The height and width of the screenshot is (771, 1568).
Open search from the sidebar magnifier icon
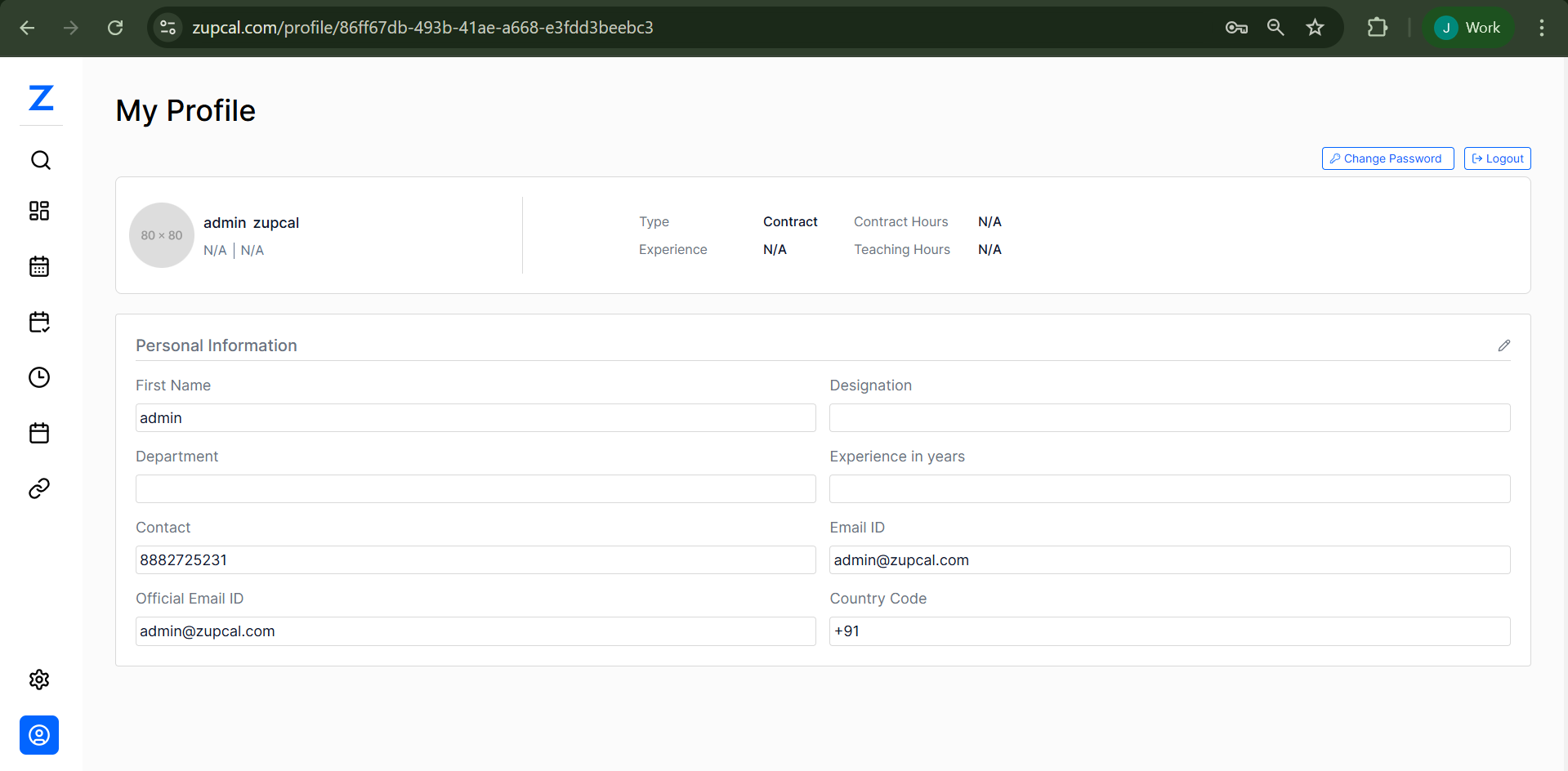tap(40, 160)
